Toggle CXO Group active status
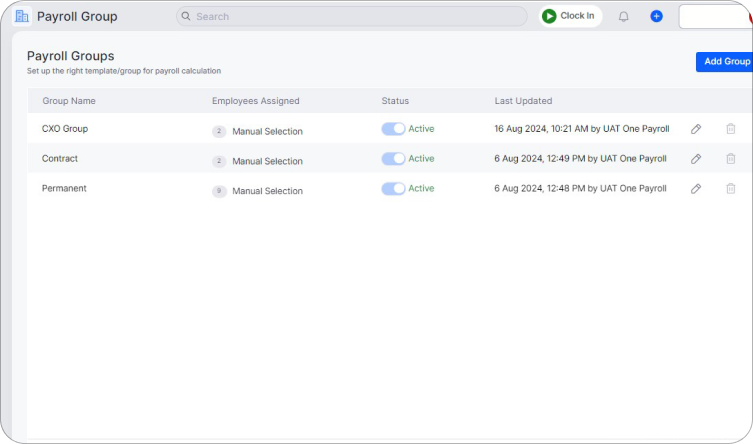The image size is (753, 444). [x=393, y=129]
